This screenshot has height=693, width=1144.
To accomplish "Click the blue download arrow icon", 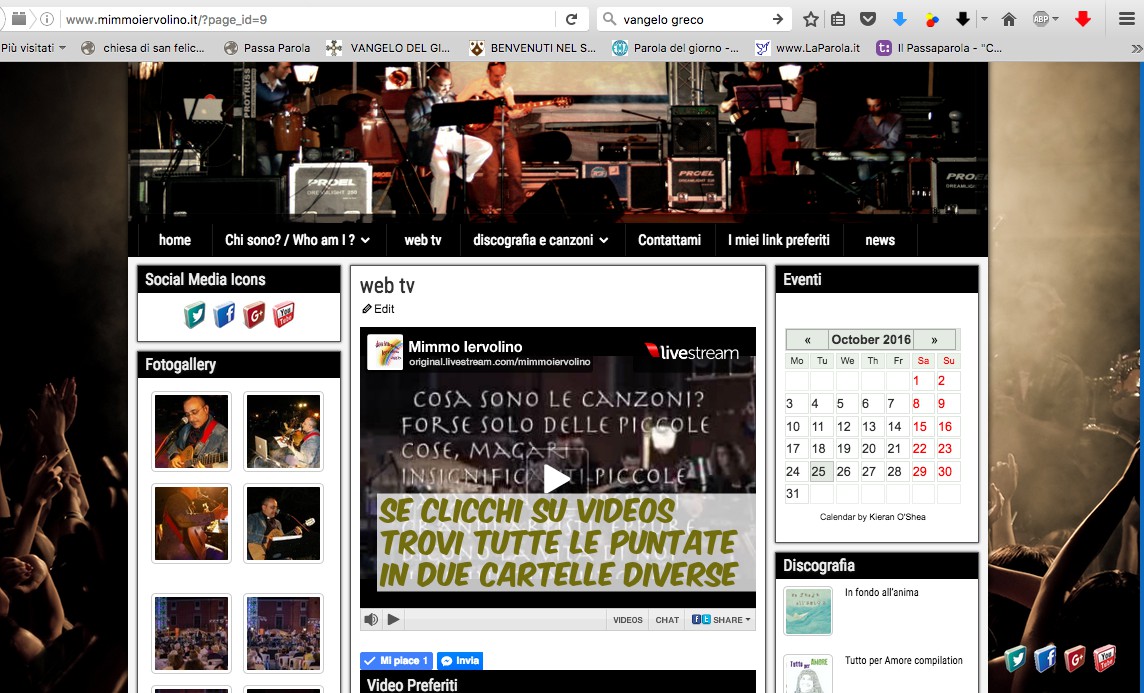I will [x=900, y=20].
